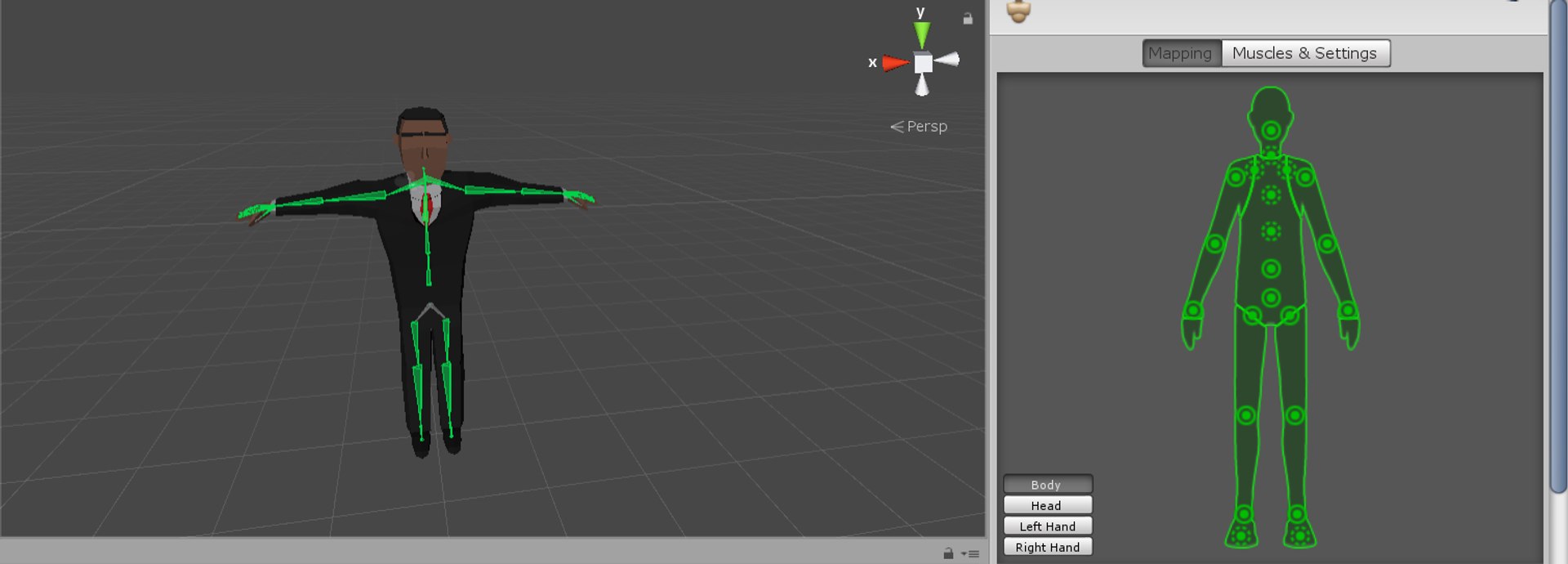Toggle the gizmo rotation lock padlock
Screen dimensions: 1568x564
tap(968, 18)
